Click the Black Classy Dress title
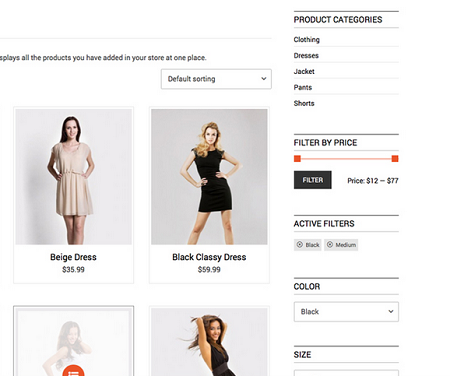 tap(209, 257)
